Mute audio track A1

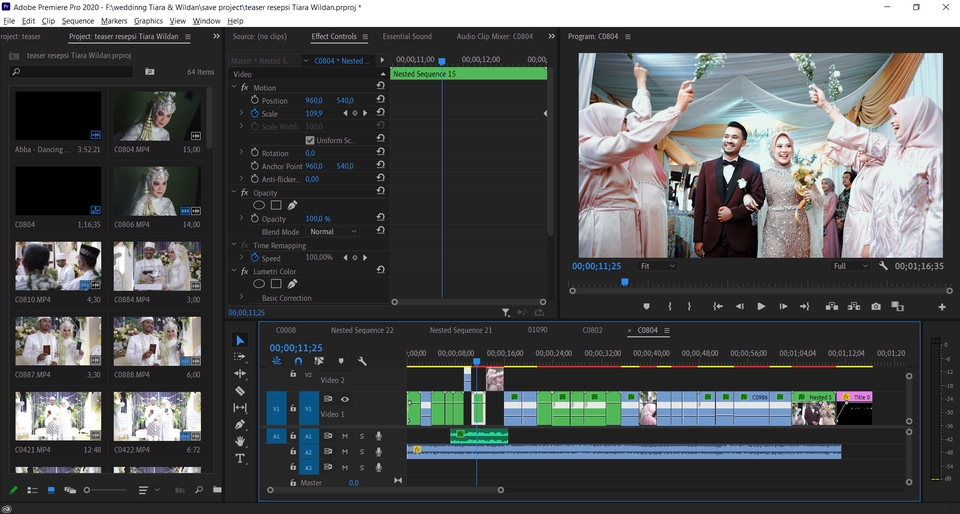click(x=345, y=436)
